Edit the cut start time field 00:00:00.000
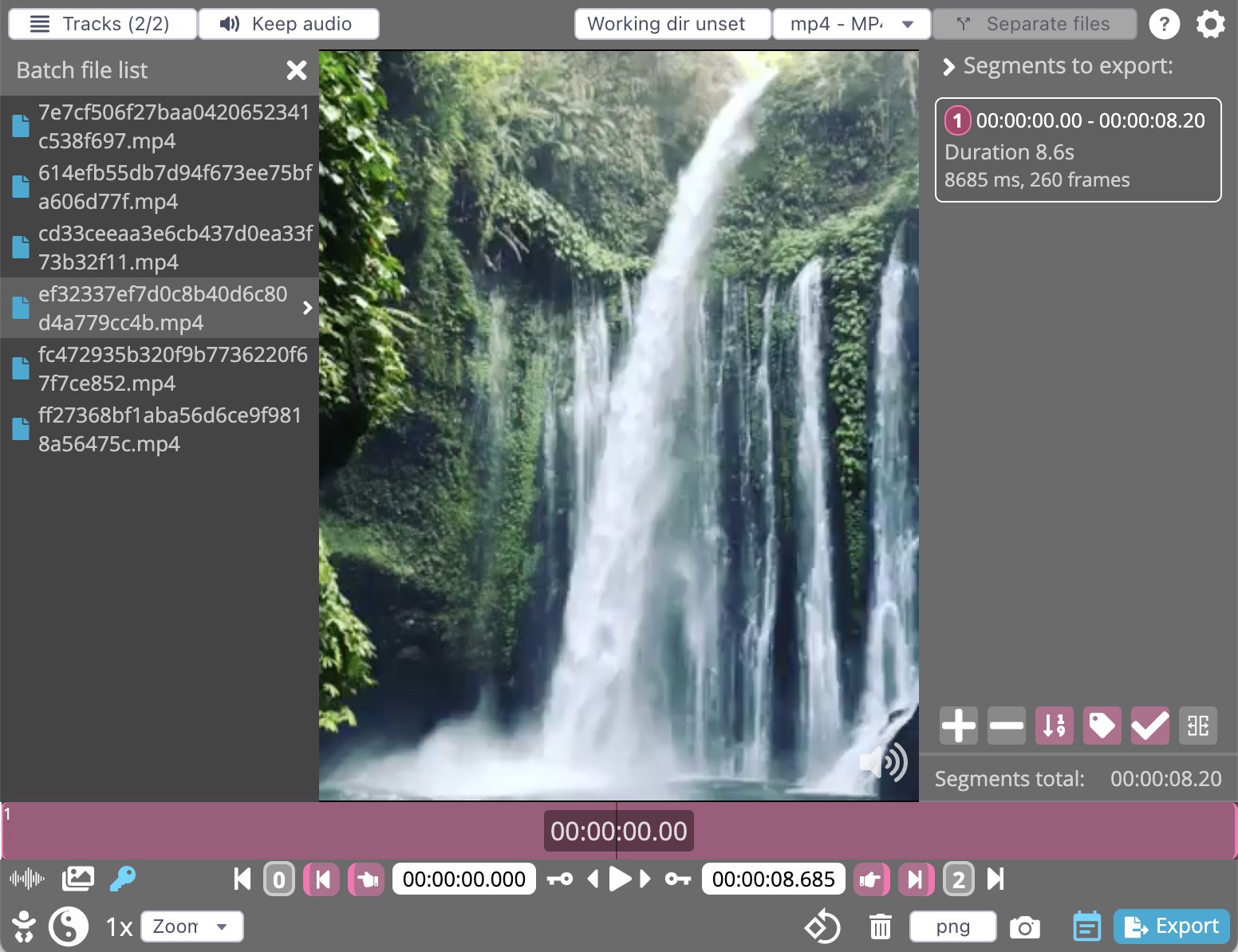Screen dimensions: 1238x952 pos(463,879)
